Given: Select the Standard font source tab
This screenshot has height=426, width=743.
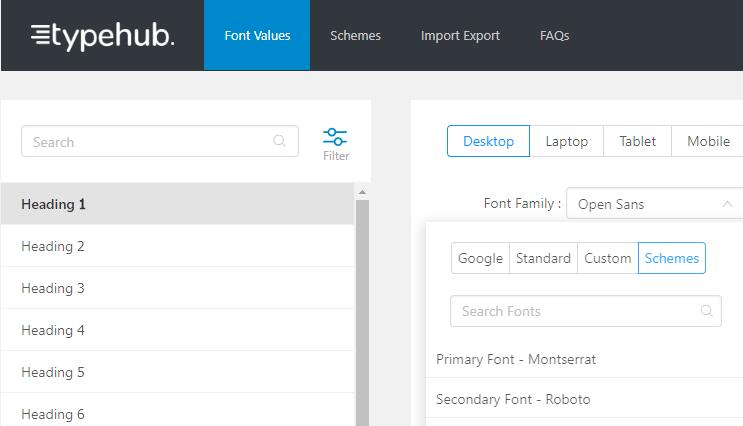Looking at the screenshot, I should 543,258.
